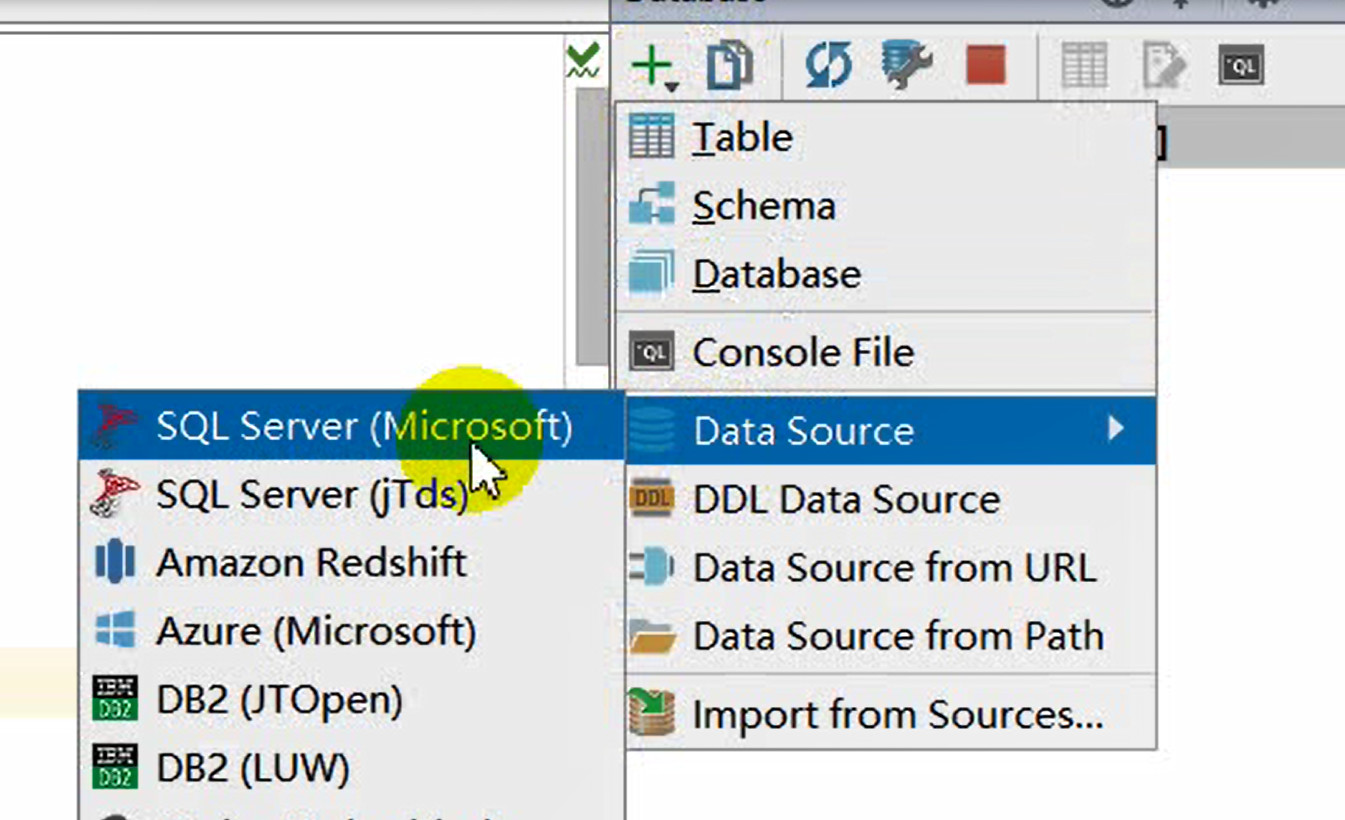Screen dimensions: 1345x820
Task: Click the Azure Windows logo icon
Action: pos(115,630)
